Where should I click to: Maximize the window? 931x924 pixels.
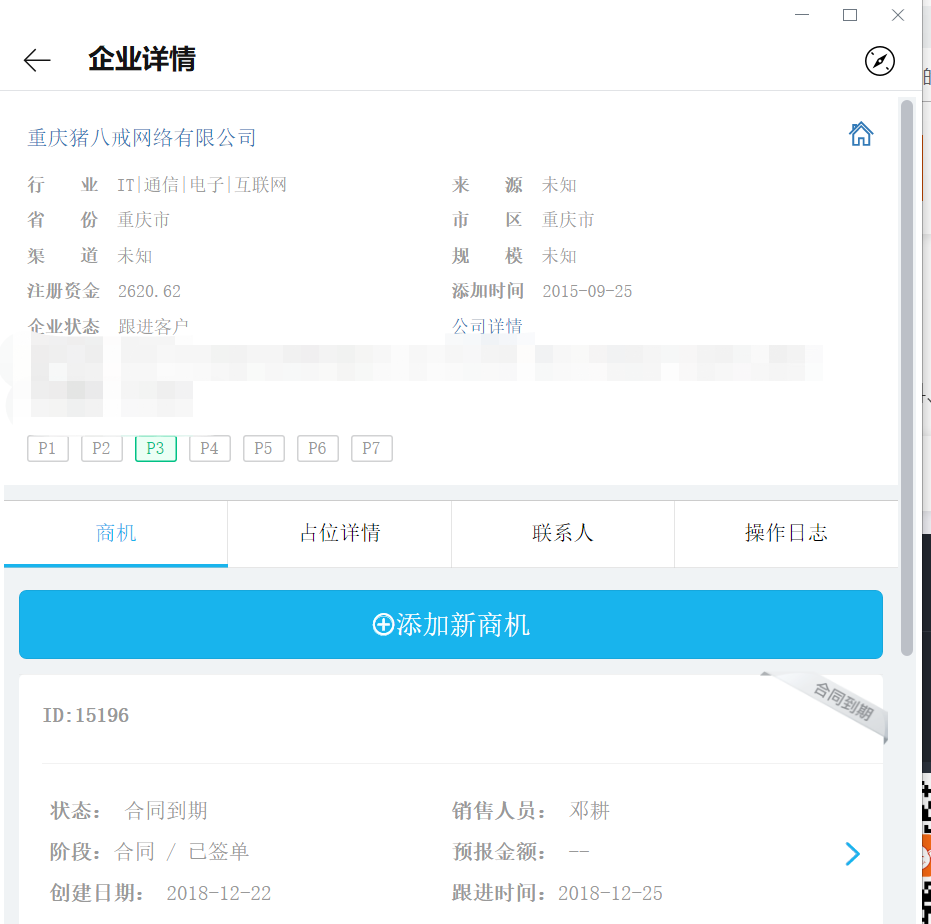850,15
